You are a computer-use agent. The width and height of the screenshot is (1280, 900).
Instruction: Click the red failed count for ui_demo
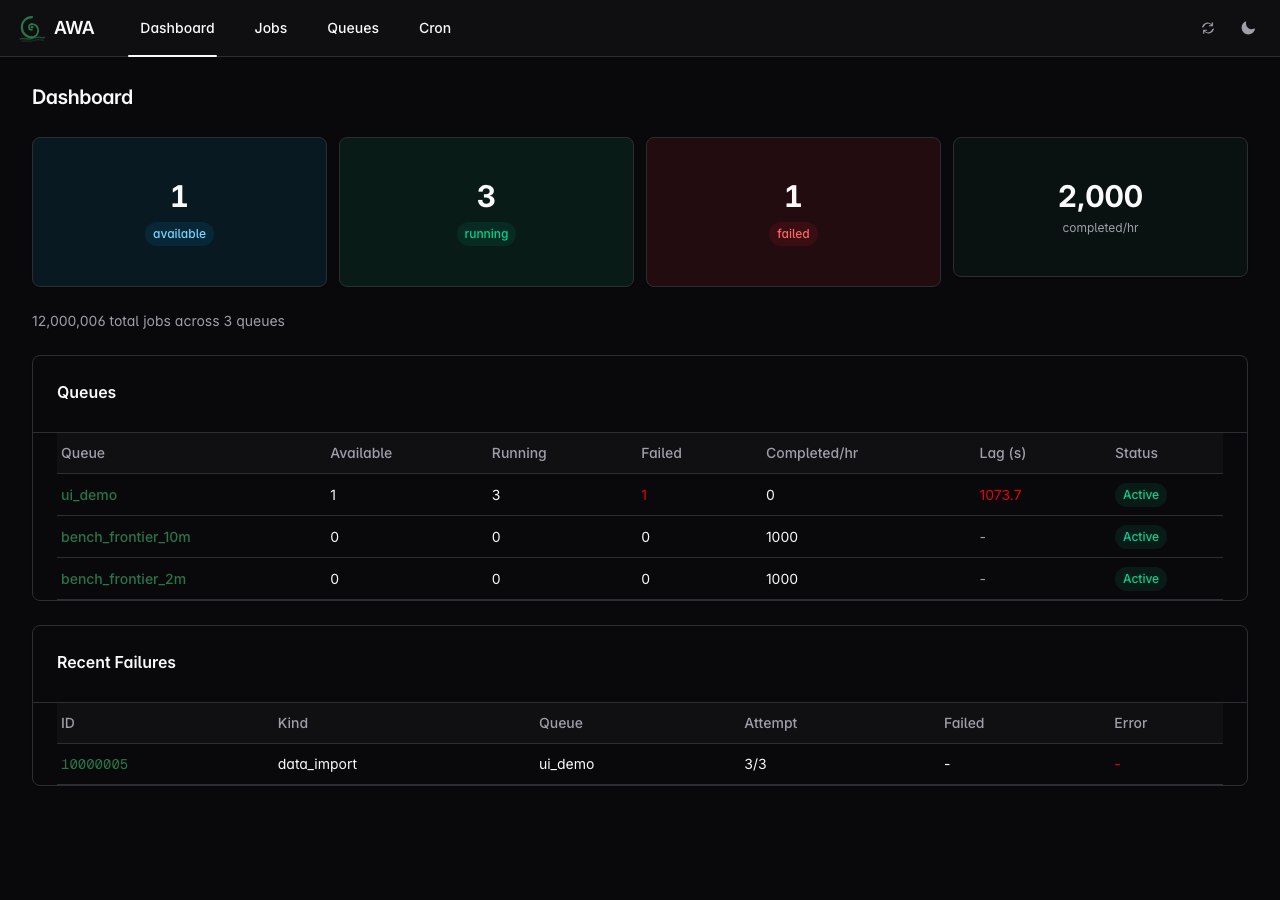click(644, 495)
